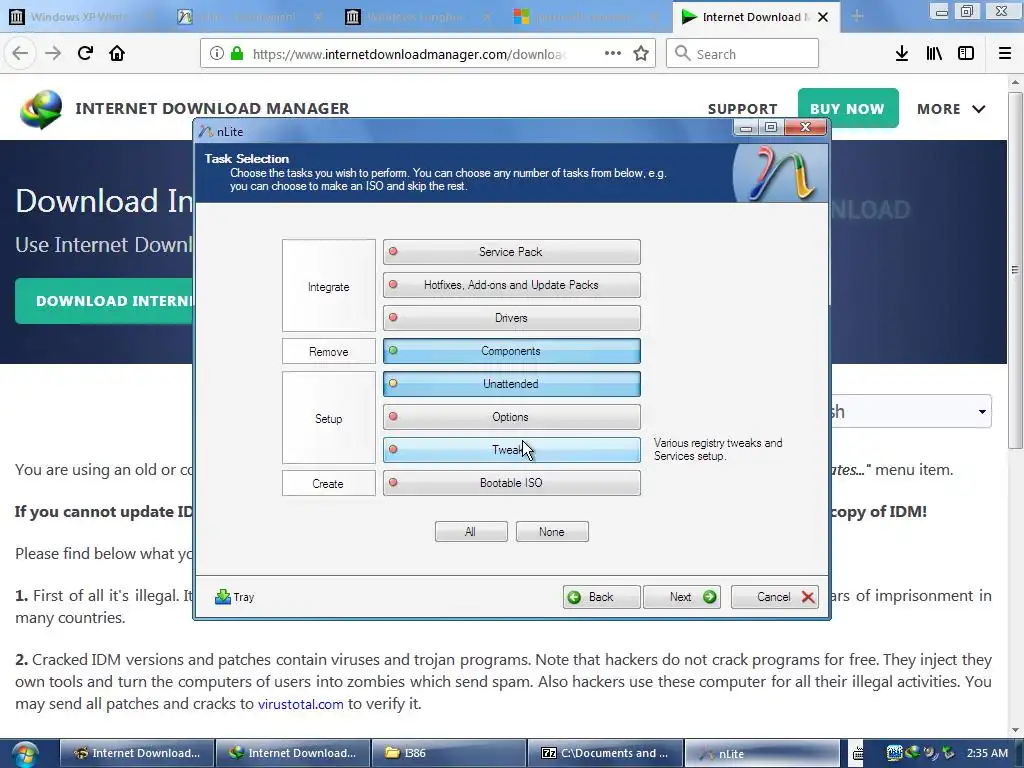Open Firefox downloads panel
The width and height of the screenshot is (1024, 768).
coord(902,54)
